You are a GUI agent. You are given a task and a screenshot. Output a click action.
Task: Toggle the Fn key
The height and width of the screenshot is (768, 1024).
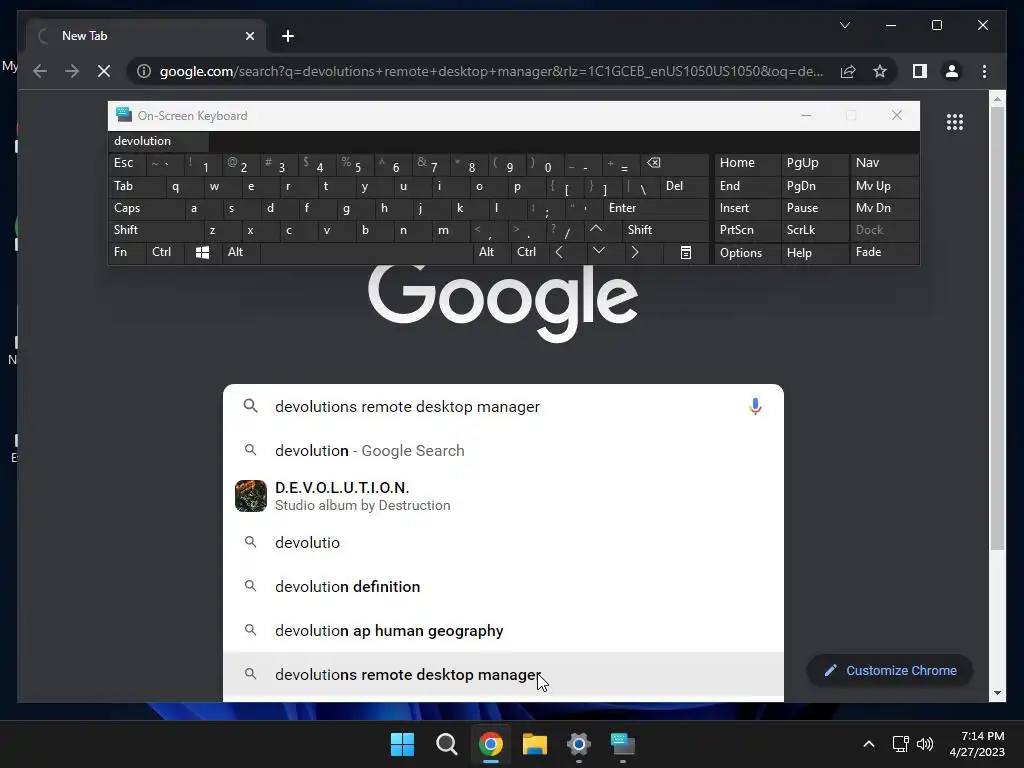point(127,253)
